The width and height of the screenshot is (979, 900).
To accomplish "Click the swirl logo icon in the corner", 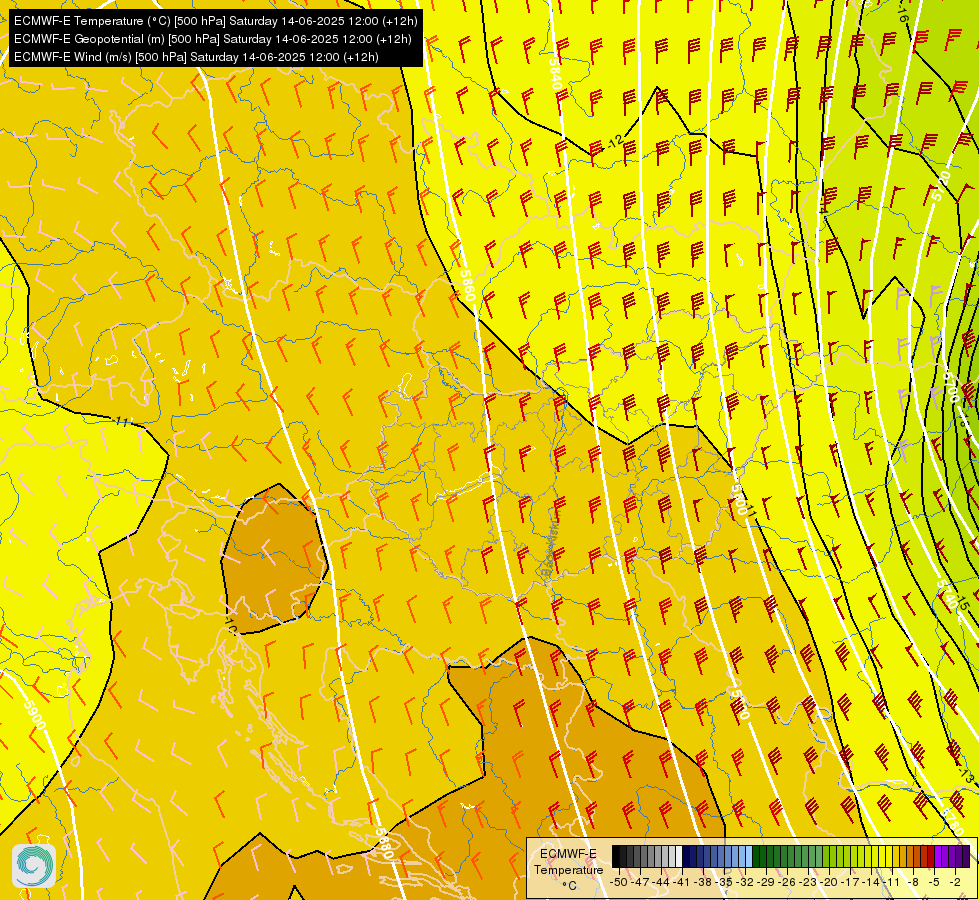I will (x=34, y=866).
